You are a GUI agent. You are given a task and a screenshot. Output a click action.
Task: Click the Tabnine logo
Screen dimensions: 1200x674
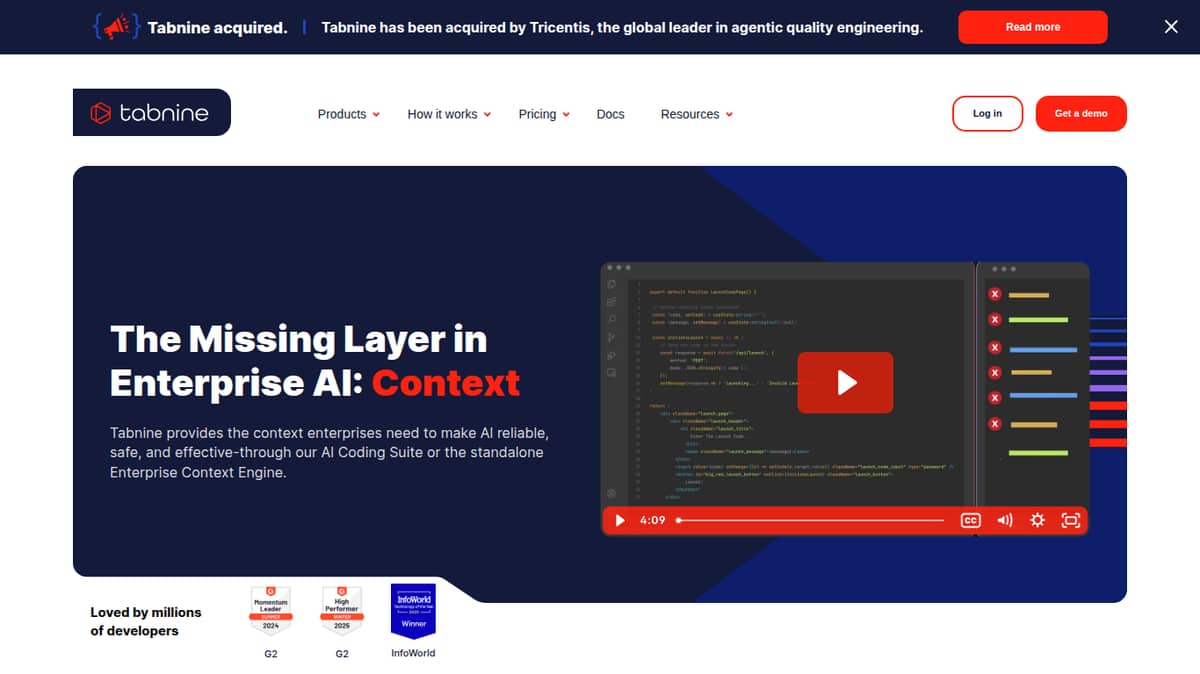point(152,113)
